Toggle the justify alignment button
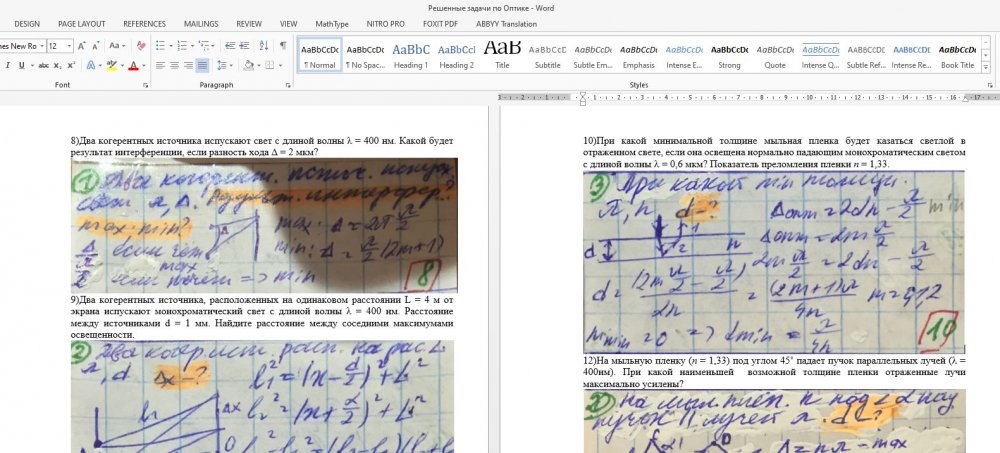Image resolution: width=1000 pixels, height=453 pixels. pos(202,66)
